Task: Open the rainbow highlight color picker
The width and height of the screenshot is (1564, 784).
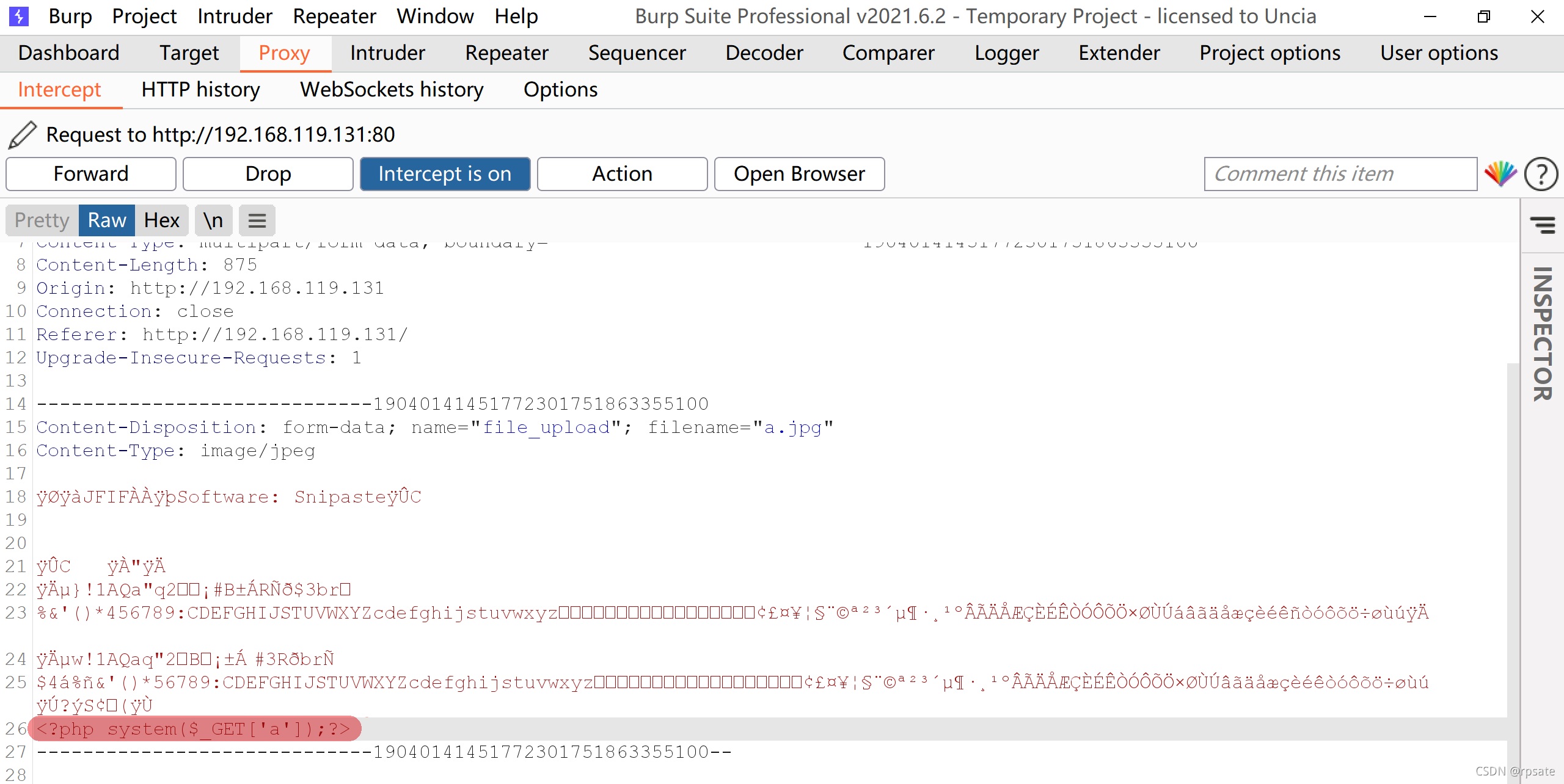Action: [x=1500, y=174]
